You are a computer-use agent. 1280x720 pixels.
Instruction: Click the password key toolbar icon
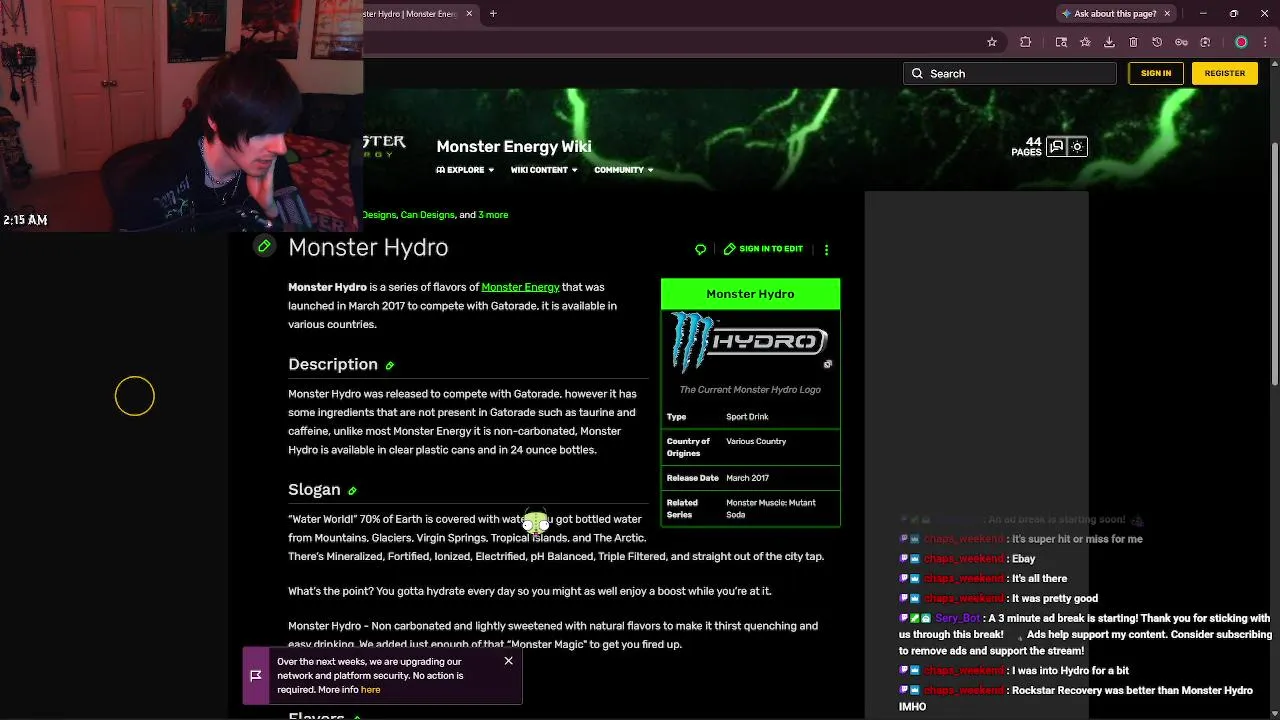1181,42
